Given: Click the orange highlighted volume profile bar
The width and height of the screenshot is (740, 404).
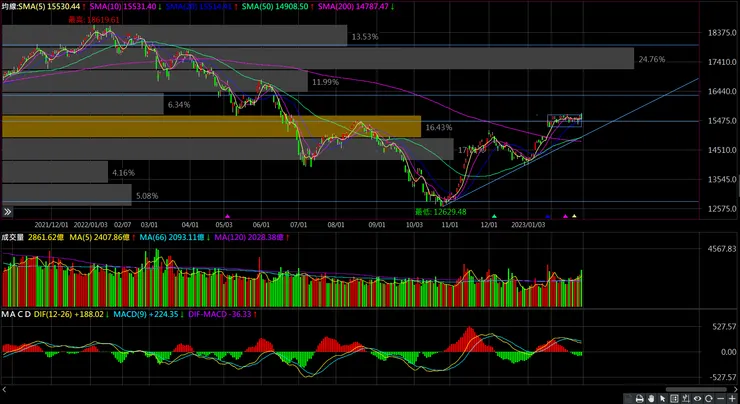Looking at the screenshot, I should (211, 126).
